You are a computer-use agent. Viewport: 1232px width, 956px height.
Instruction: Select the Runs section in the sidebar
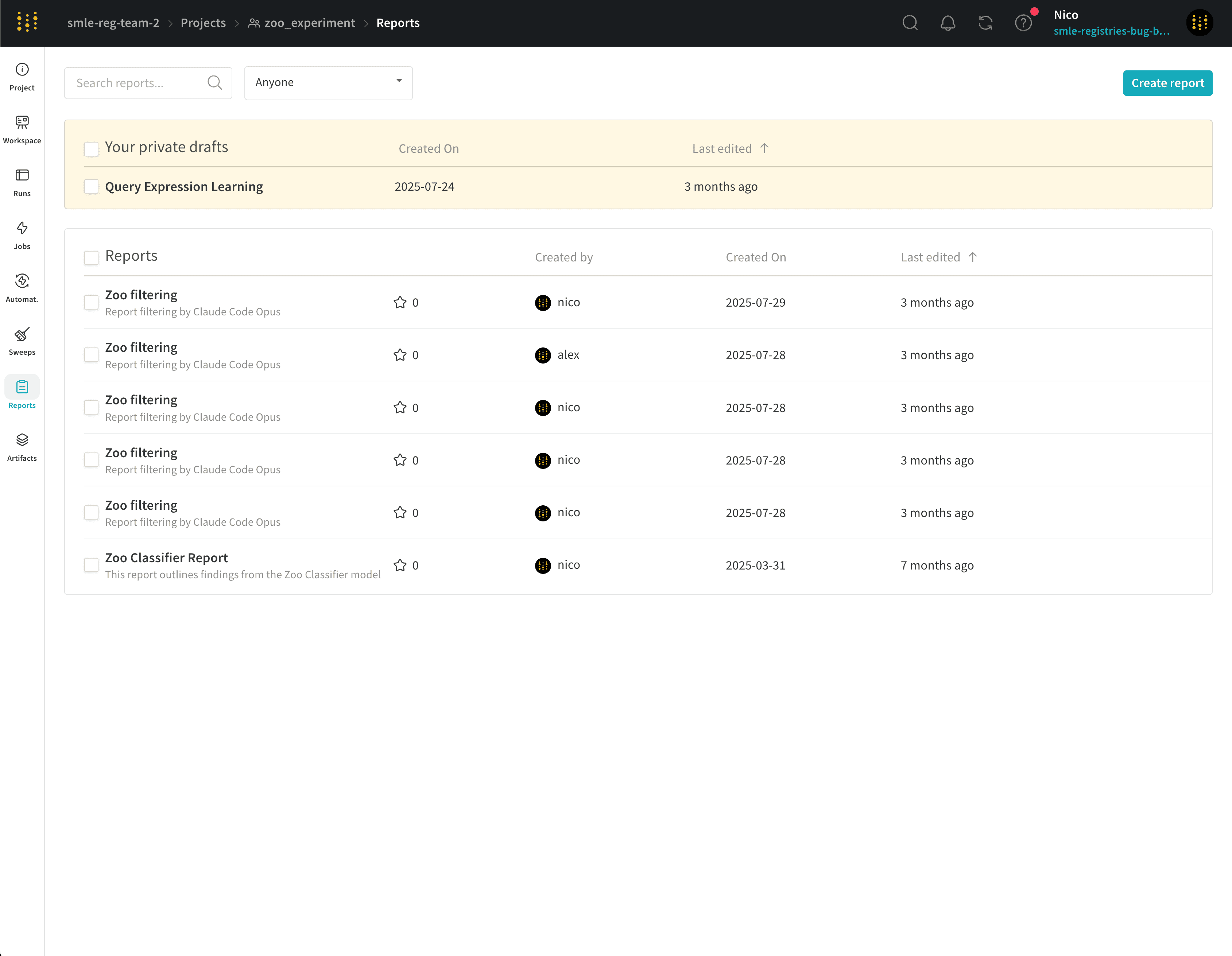[x=22, y=182]
